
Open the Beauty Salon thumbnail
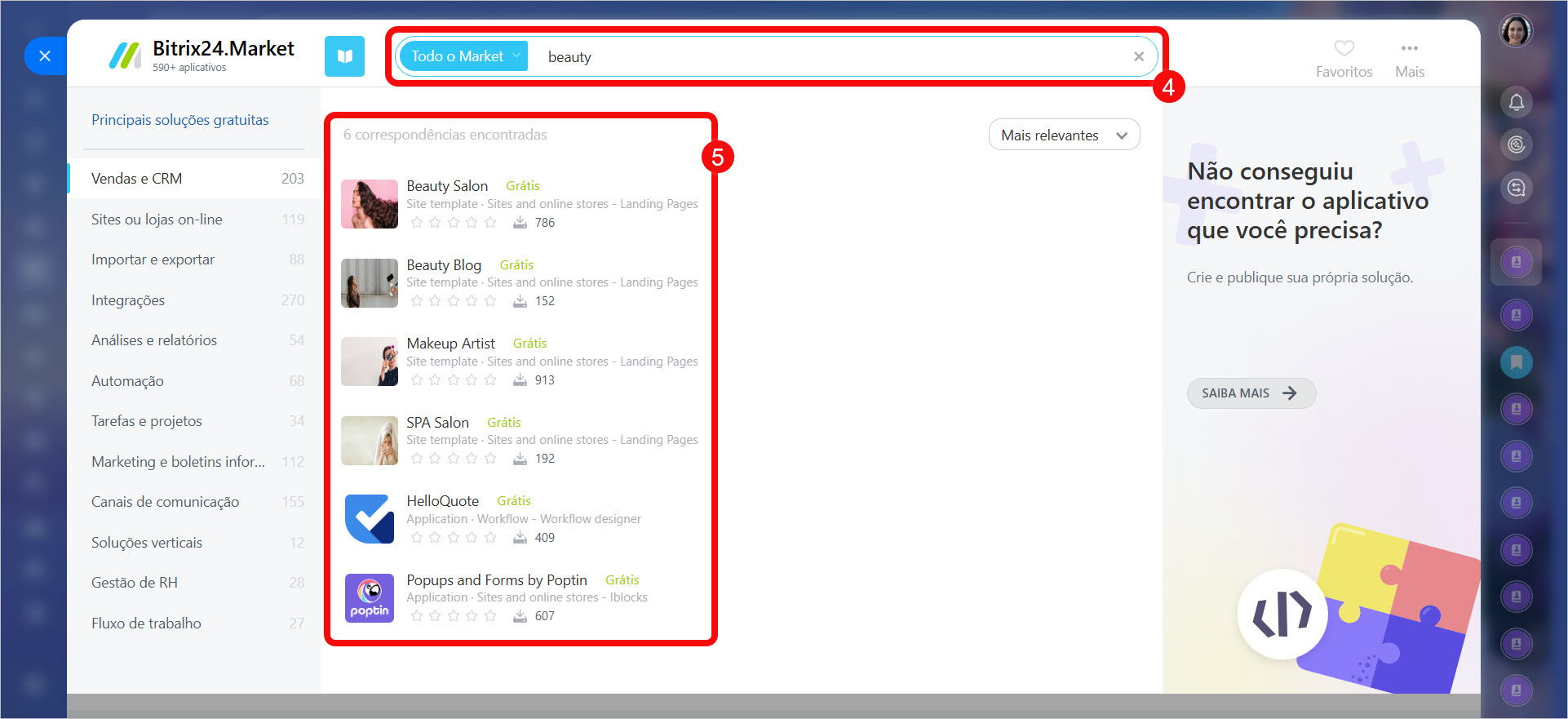(x=370, y=204)
